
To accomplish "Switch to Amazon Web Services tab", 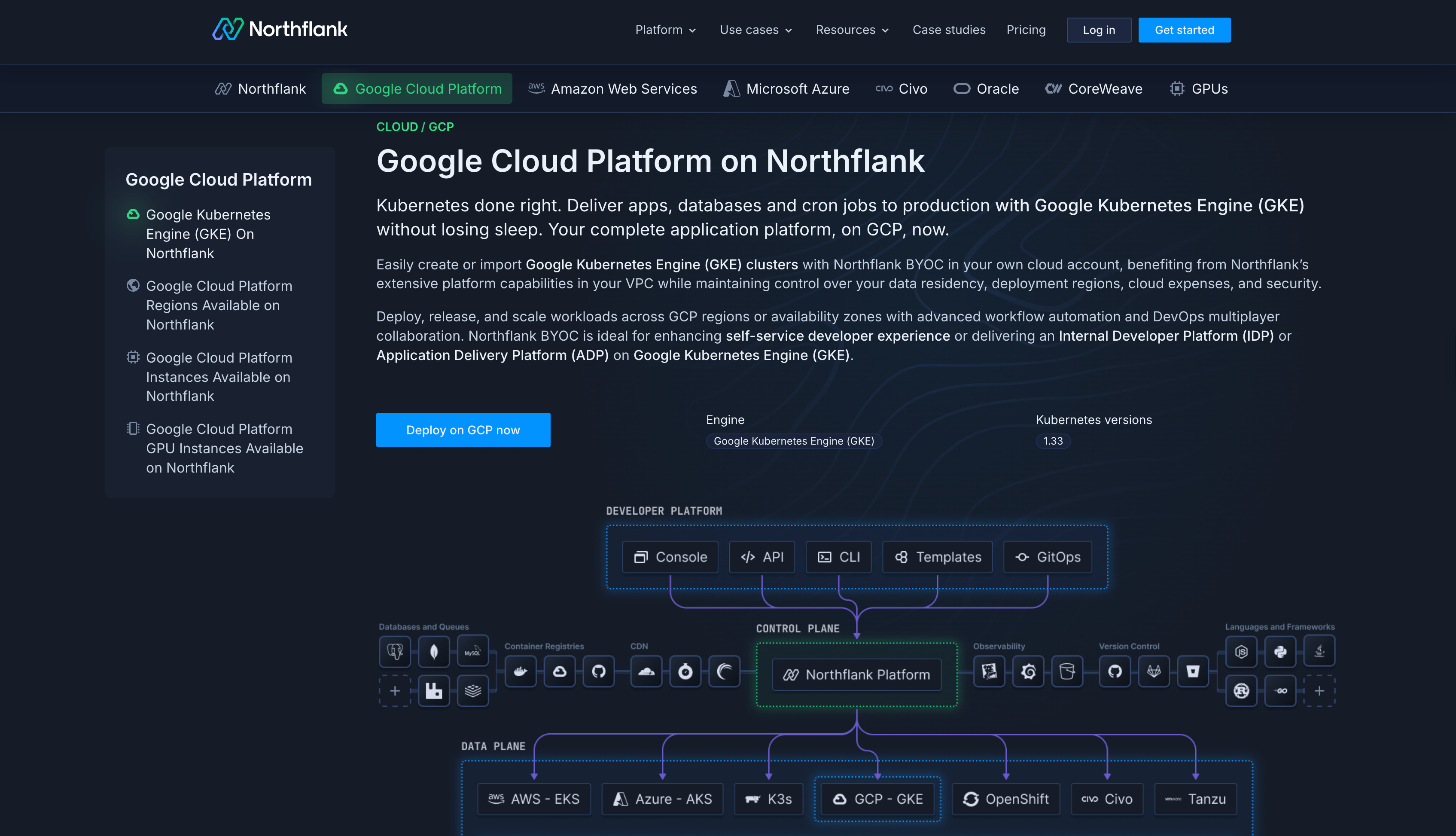I will tap(612, 88).
